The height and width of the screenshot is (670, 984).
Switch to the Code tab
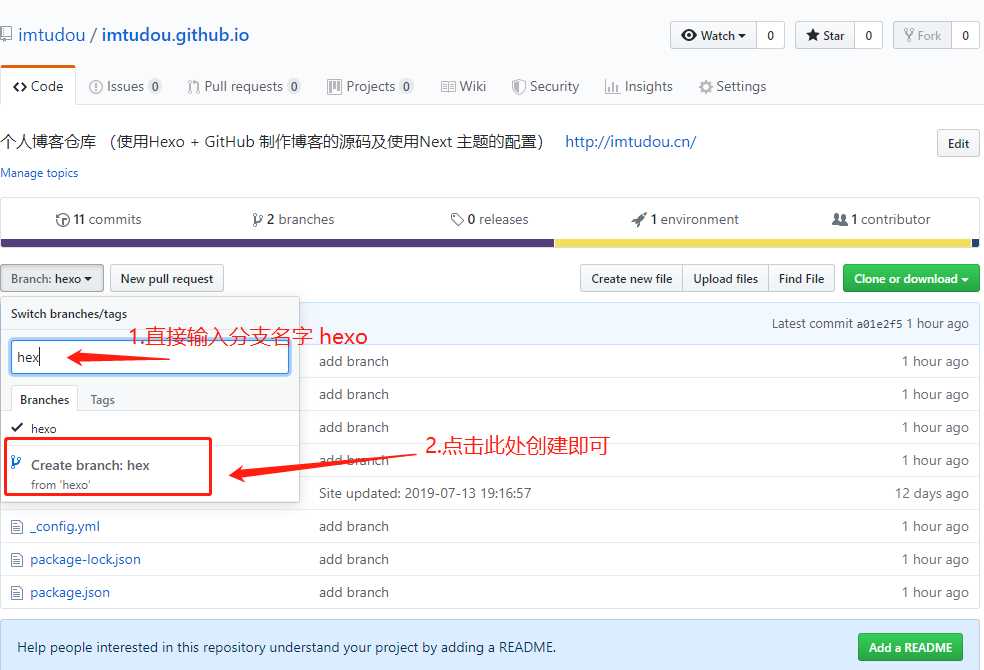click(x=38, y=87)
